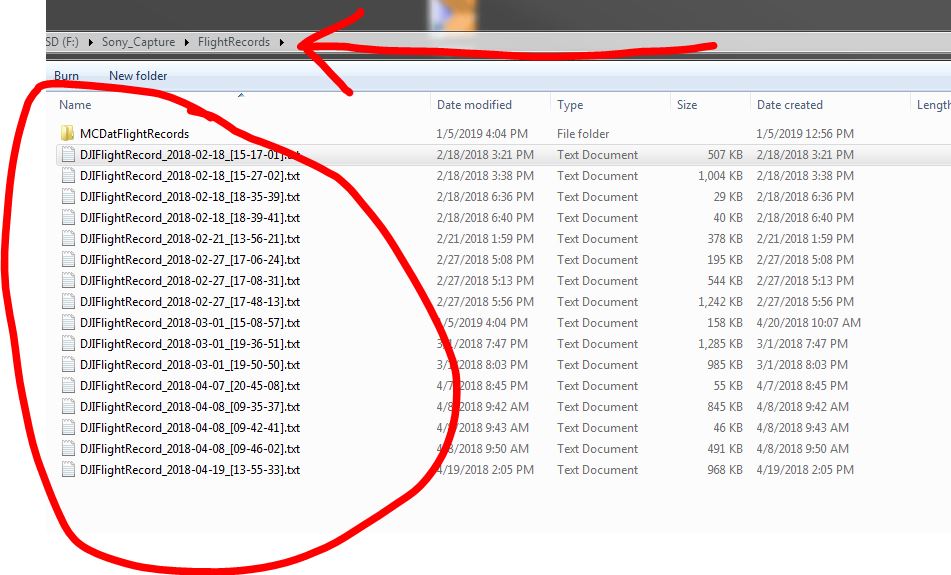Select file icon for DJIFlightRecord_2018-02-18_[15-17-01].txt

[68, 155]
